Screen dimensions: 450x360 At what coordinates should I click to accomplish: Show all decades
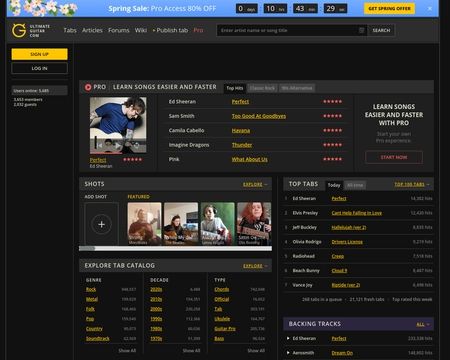click(191, 351)
